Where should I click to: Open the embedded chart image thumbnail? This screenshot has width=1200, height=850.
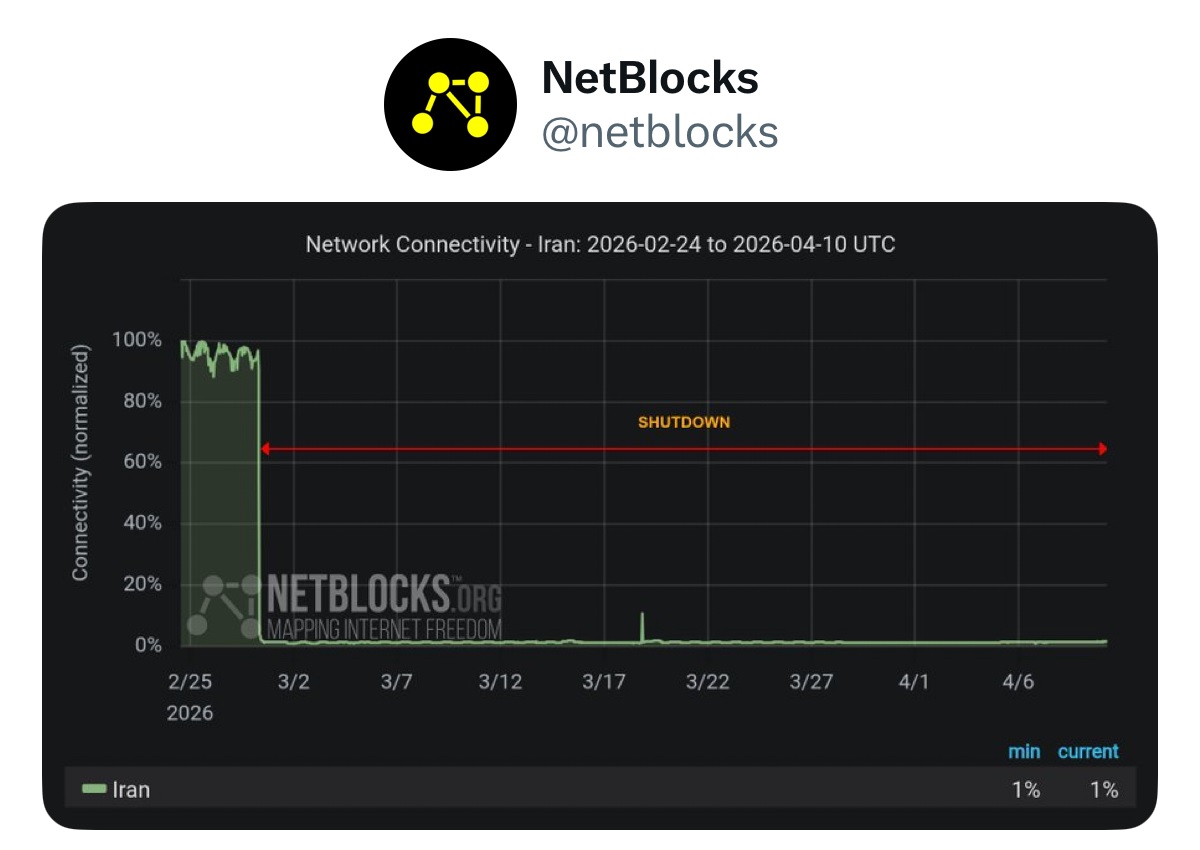point(600,516)
